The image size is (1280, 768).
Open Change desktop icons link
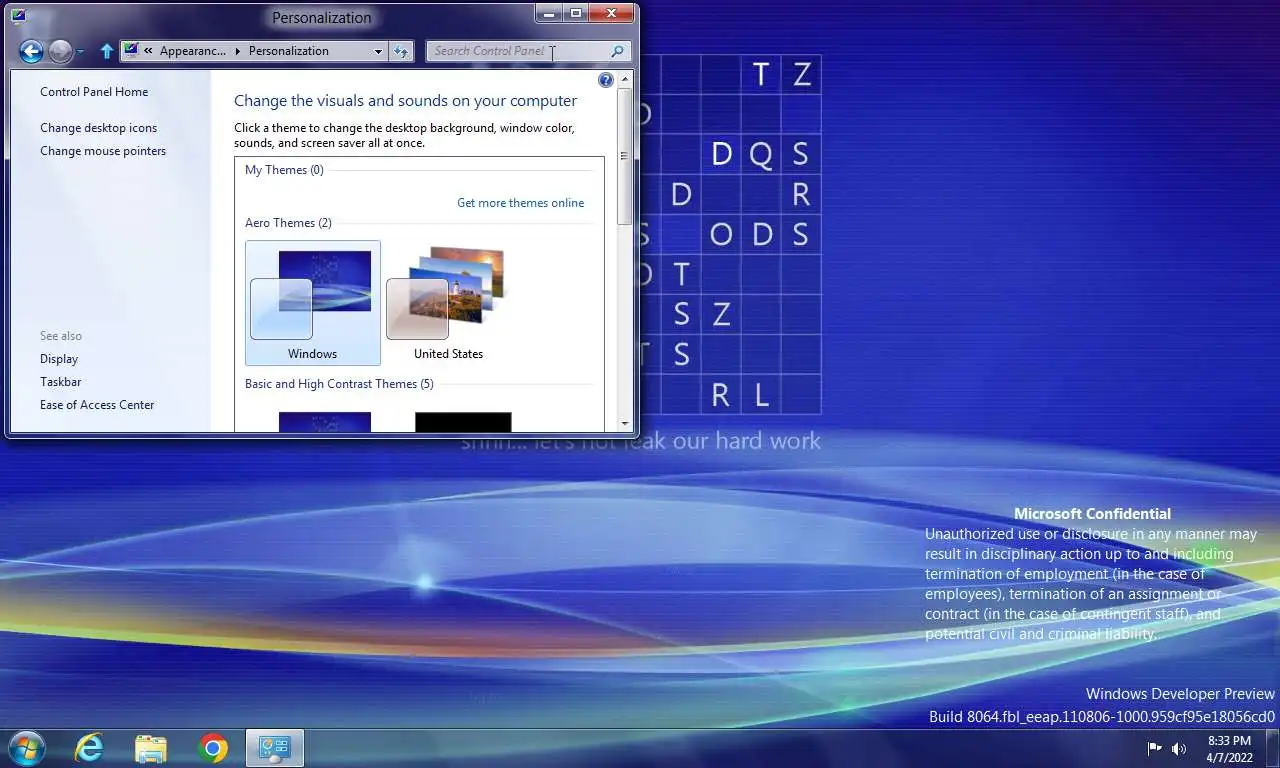(98, 128)
